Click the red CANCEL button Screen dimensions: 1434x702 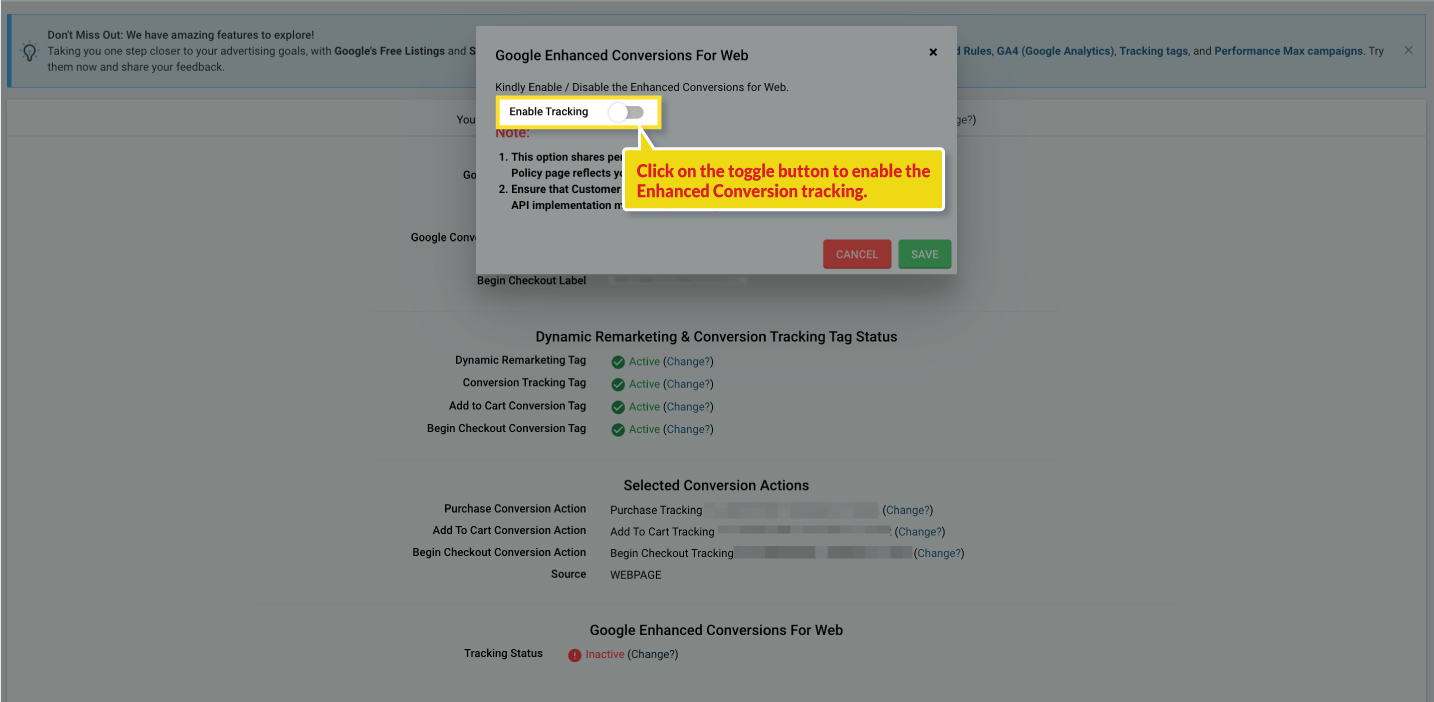coord(857,254)
